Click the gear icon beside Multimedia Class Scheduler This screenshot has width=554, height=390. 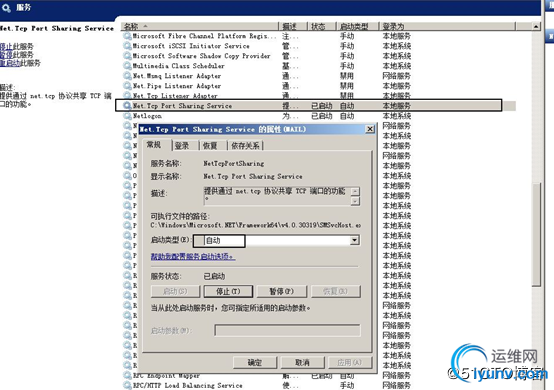[127, 66]
